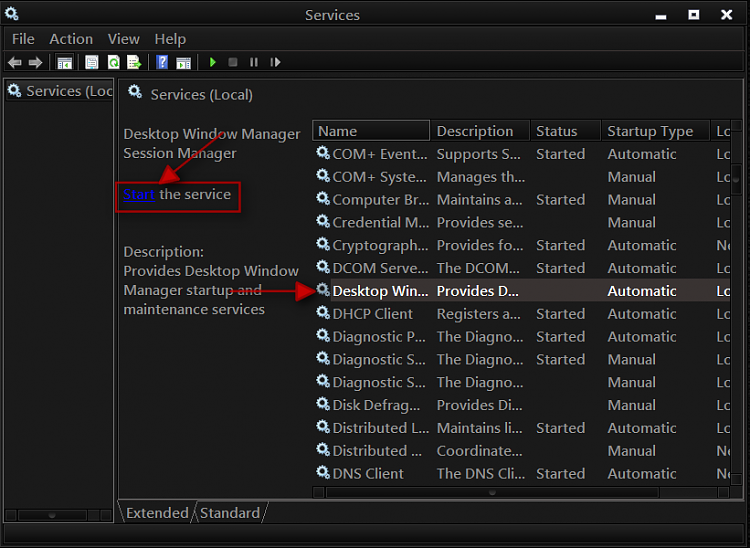
Task: Select the Cryptograph... service name
Action: (x=380, y=245)
